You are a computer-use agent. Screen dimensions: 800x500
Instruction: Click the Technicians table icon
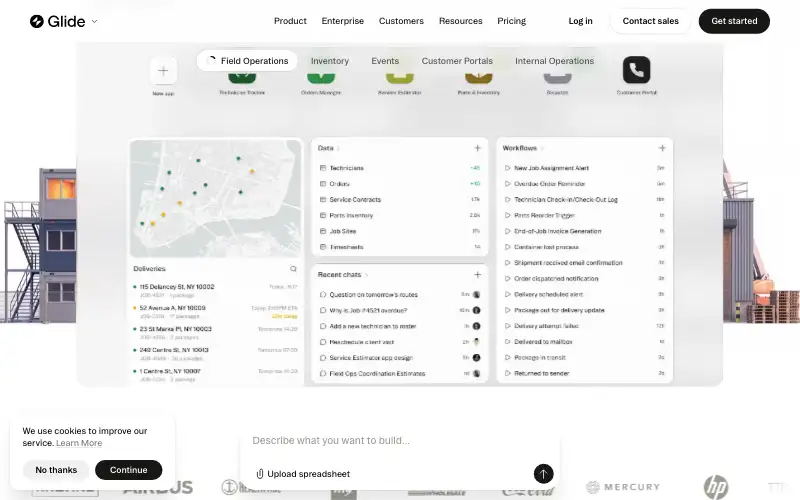coord(322,168)
